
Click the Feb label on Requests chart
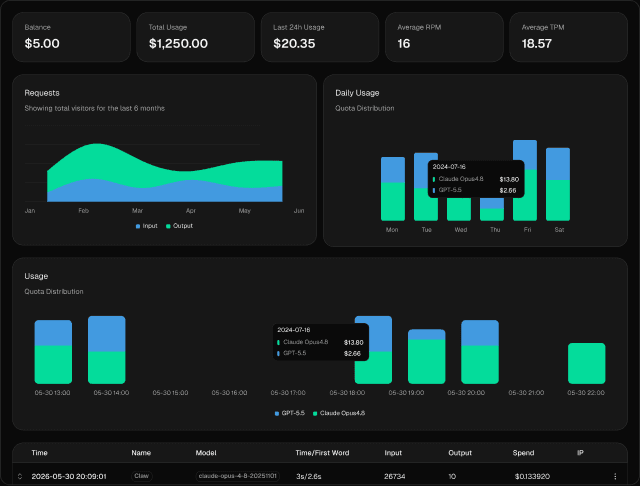click(83, 211)
